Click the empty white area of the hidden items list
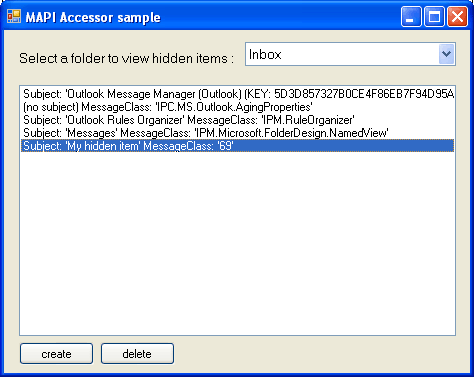 (237, 243)
